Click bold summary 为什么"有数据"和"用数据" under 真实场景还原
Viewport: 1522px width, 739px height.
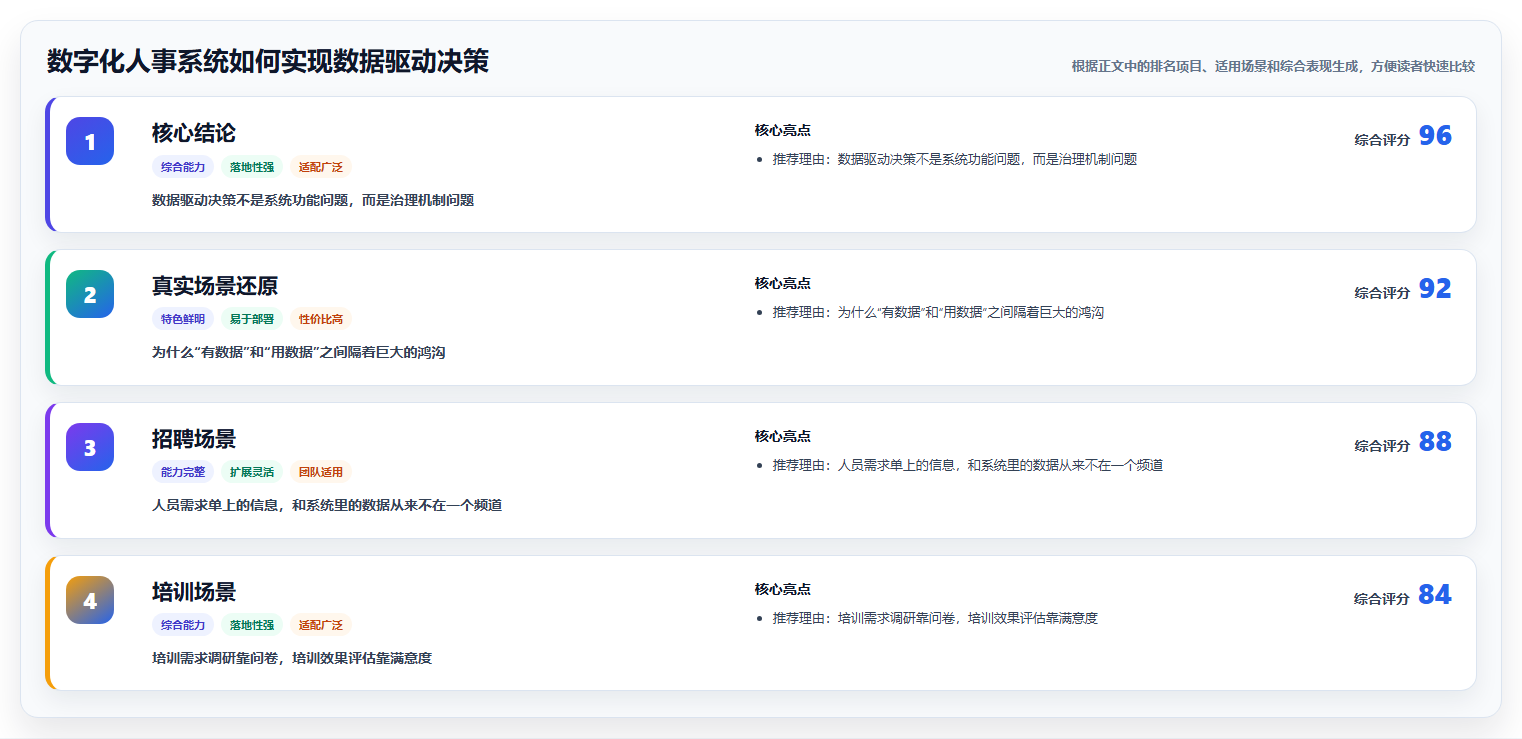point(299,352)
